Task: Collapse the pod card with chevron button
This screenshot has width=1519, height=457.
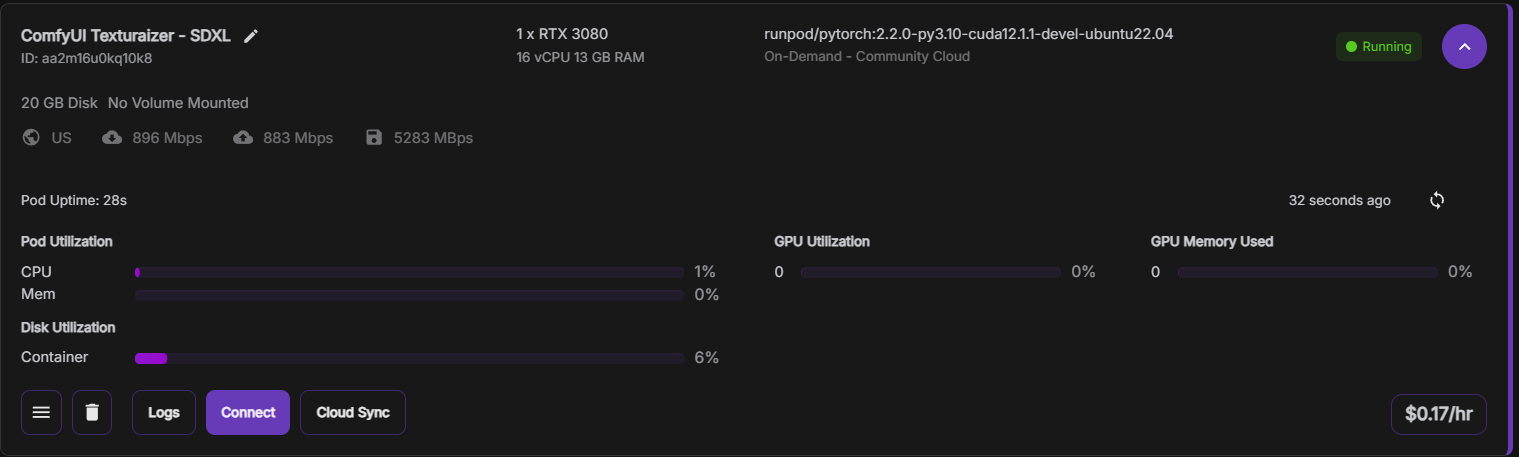Action: coord(1464,46)
